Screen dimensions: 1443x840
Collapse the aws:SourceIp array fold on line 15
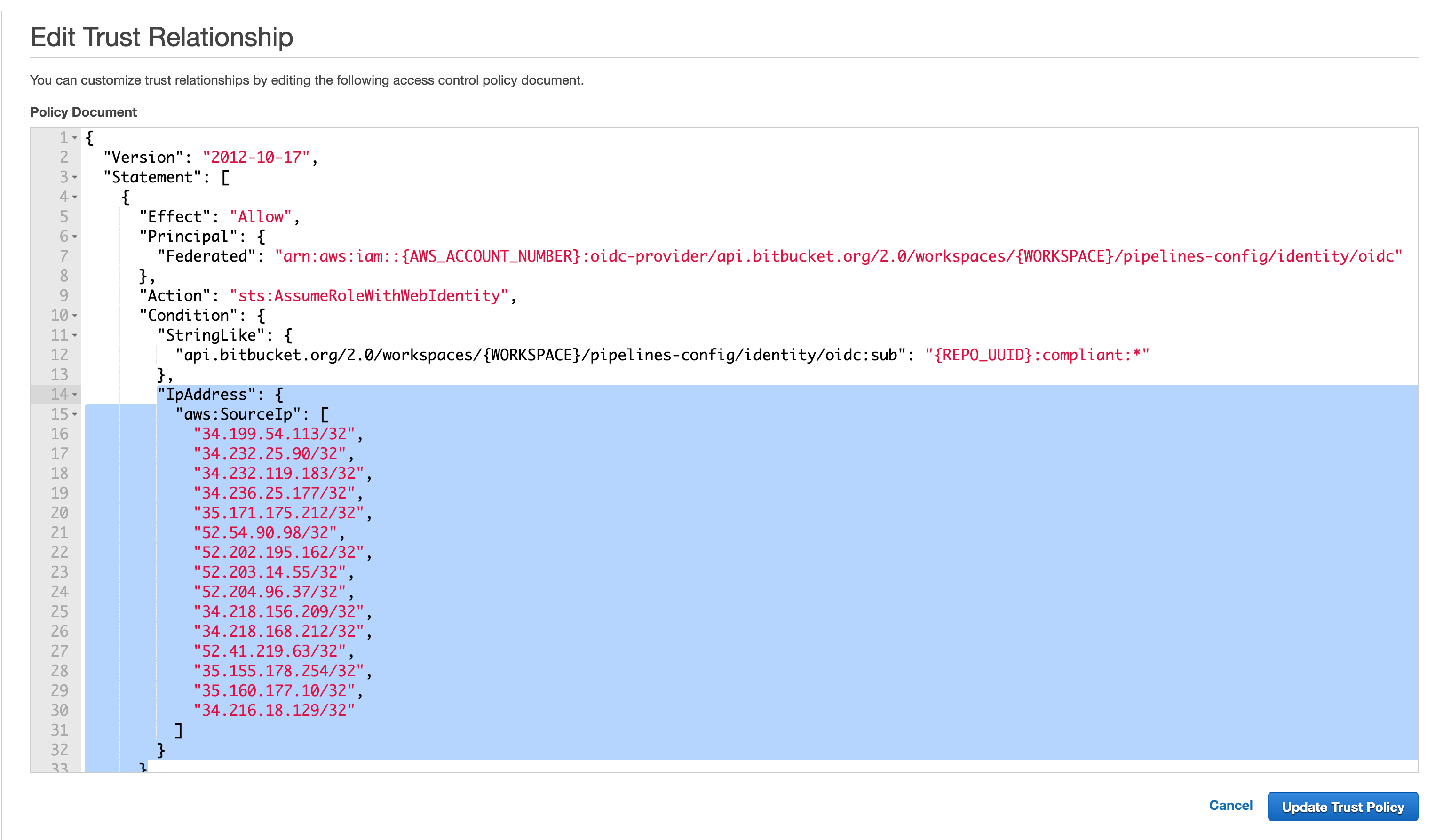pyautogui.click(x=75, y=414)
